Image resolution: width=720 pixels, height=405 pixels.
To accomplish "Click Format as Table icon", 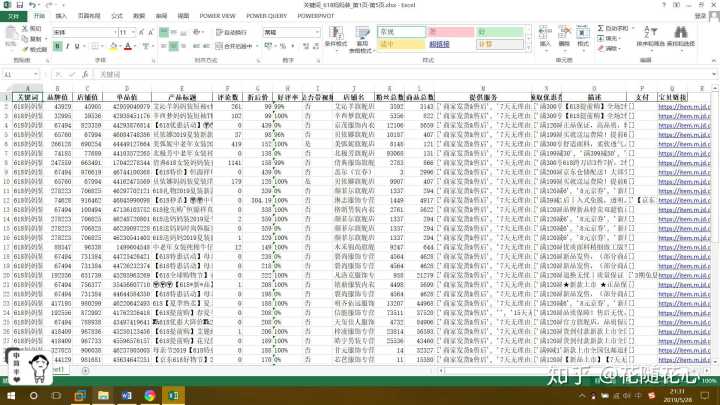I will [x=362, y=33].
